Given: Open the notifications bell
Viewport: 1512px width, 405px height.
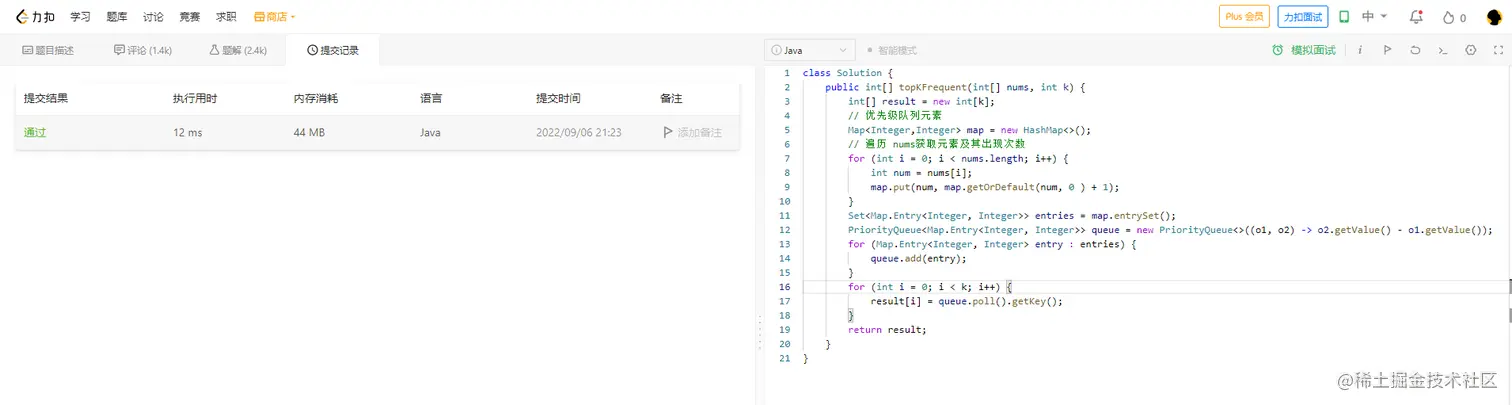Looking at the screenshot, I should (1416, 17).
